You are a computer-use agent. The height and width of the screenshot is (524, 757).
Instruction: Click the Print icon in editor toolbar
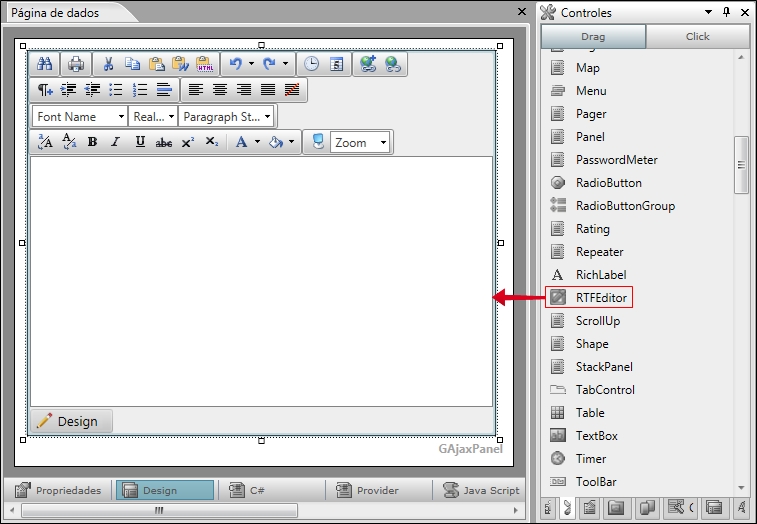pos(76,64)
